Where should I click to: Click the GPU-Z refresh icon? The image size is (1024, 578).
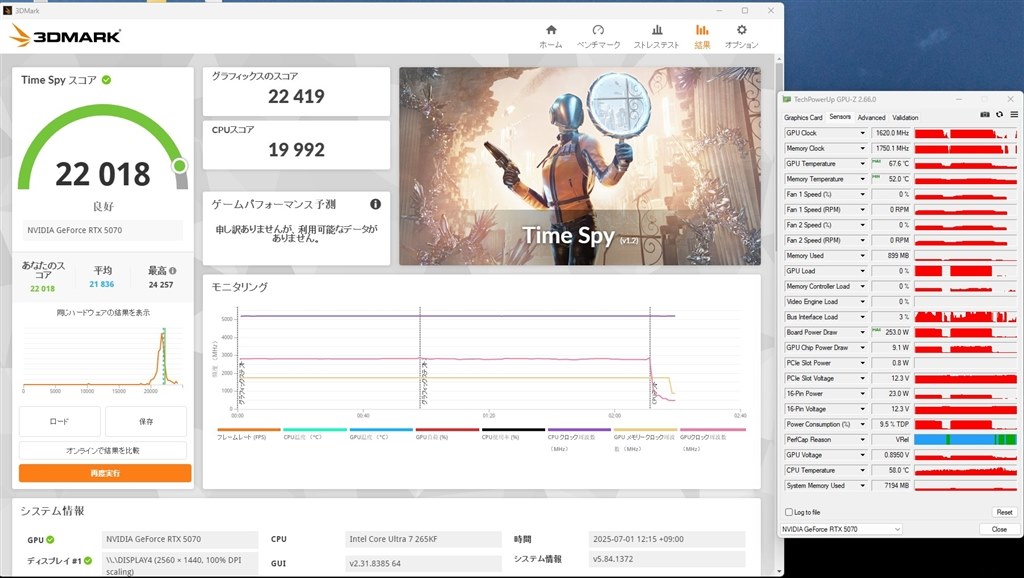point(999,115)
